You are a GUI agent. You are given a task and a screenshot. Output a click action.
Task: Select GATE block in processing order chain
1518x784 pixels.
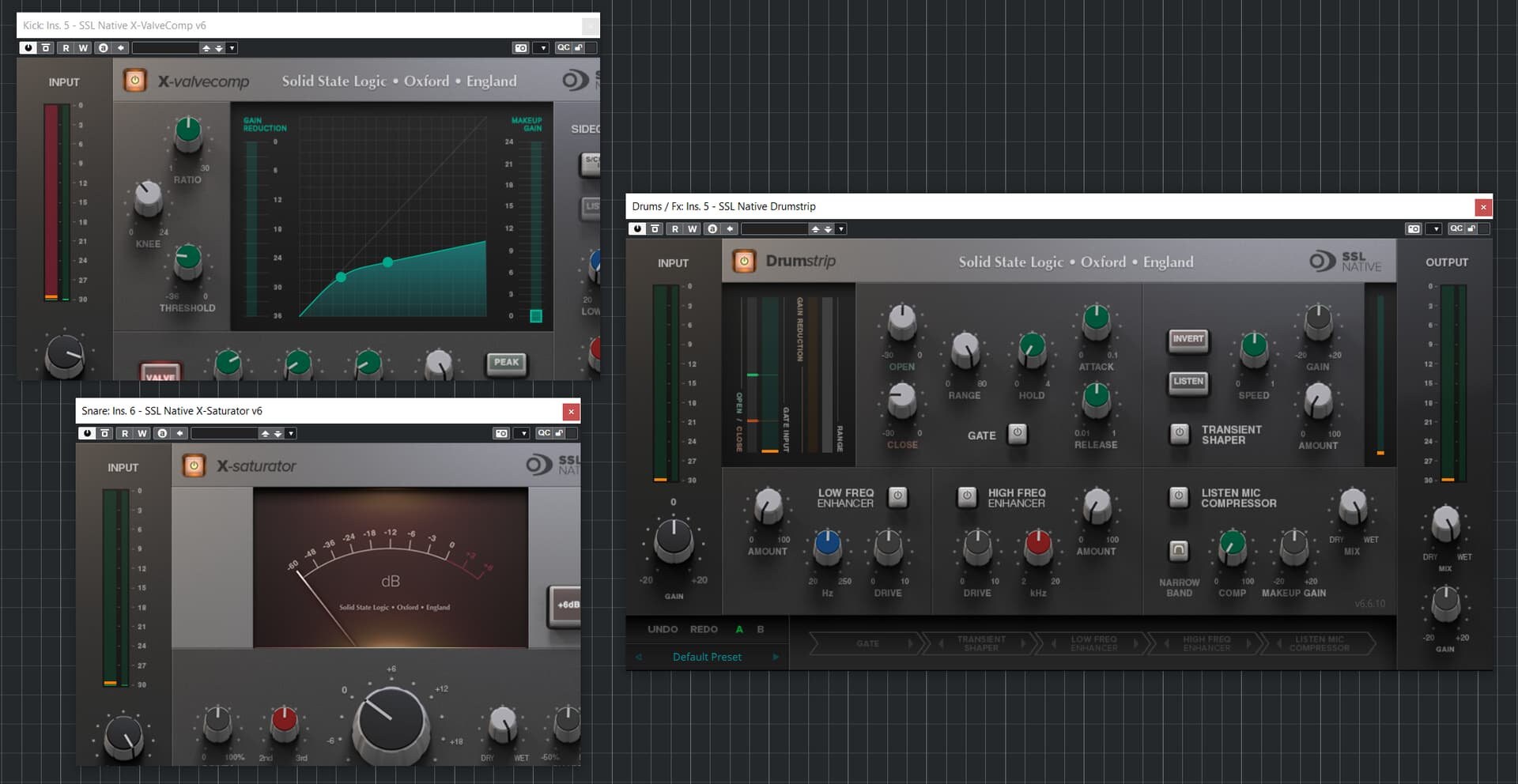pos(867,643)
